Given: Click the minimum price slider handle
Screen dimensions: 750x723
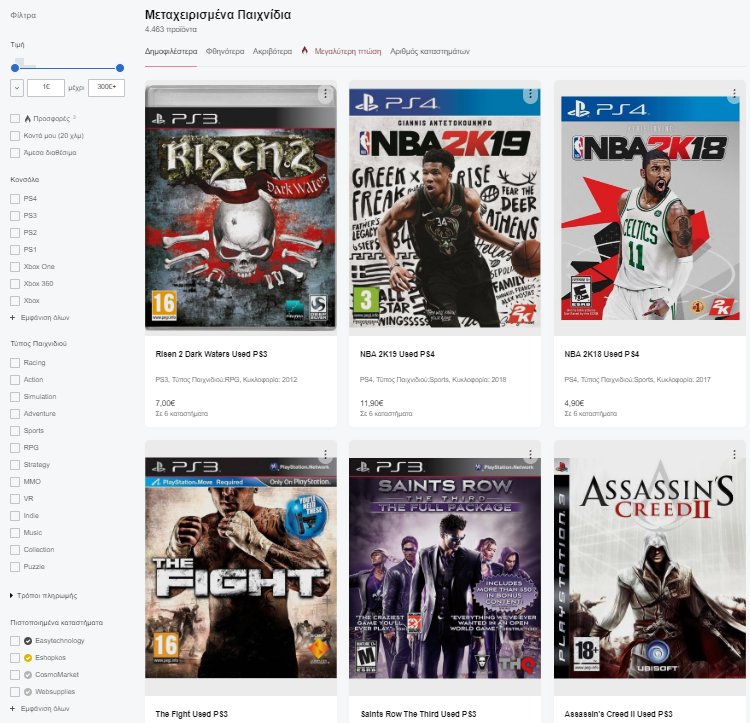Looking at the screenshot, I should 15,68.
